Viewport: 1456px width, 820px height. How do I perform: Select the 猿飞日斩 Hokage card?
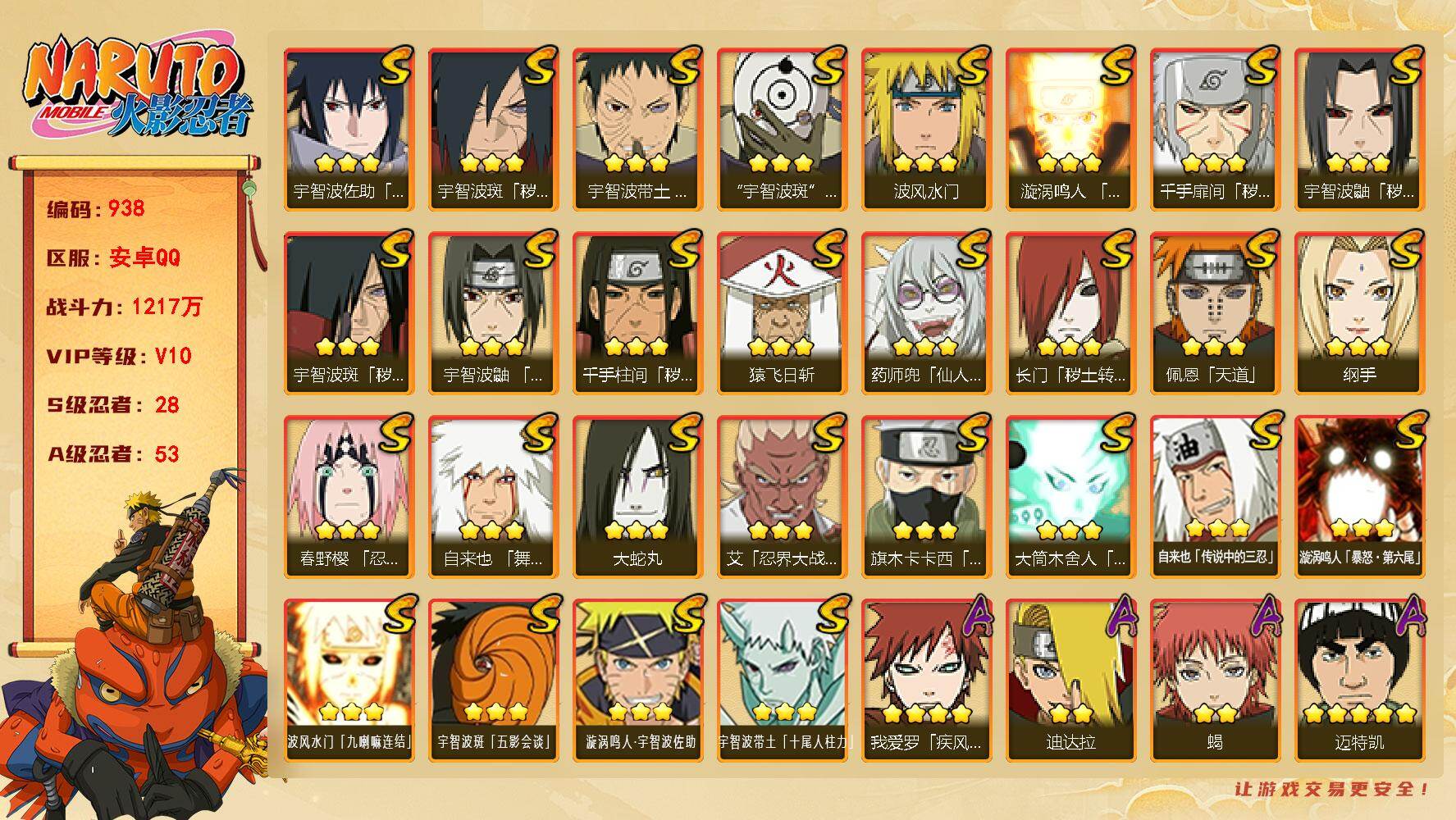coord(782,313)
